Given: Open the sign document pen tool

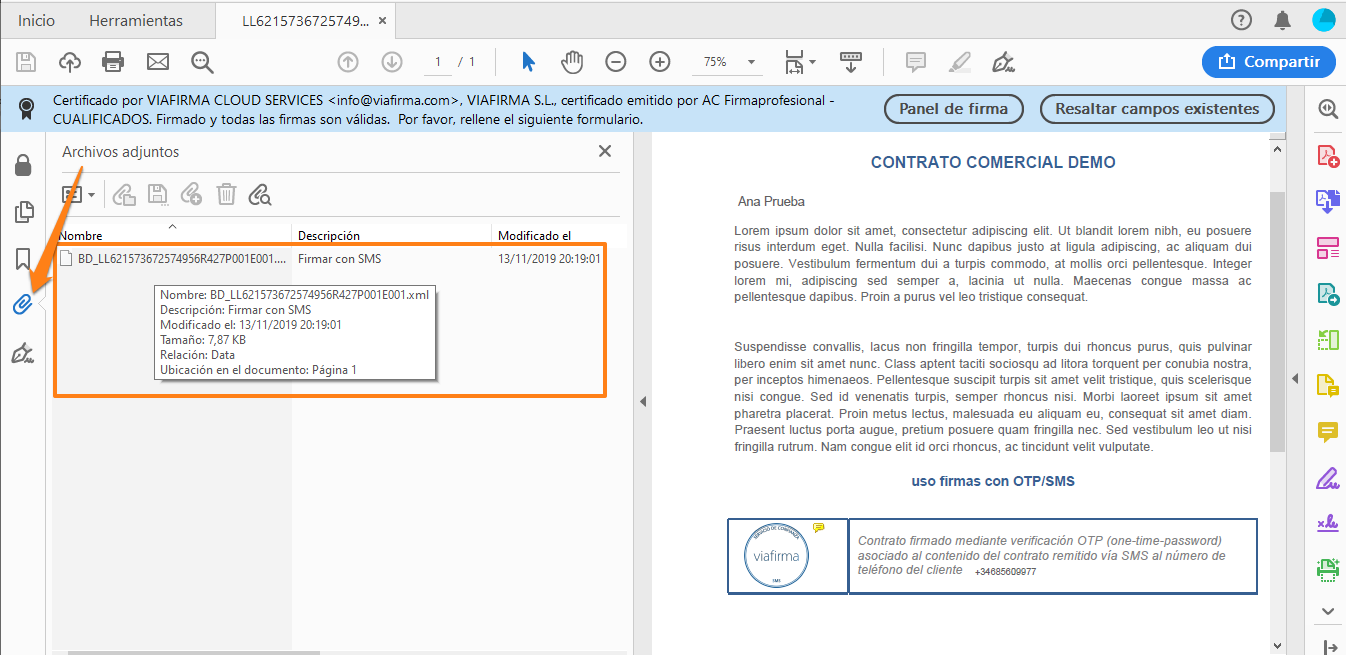Looking at the screenshot, I should (x=1004, y=62).
